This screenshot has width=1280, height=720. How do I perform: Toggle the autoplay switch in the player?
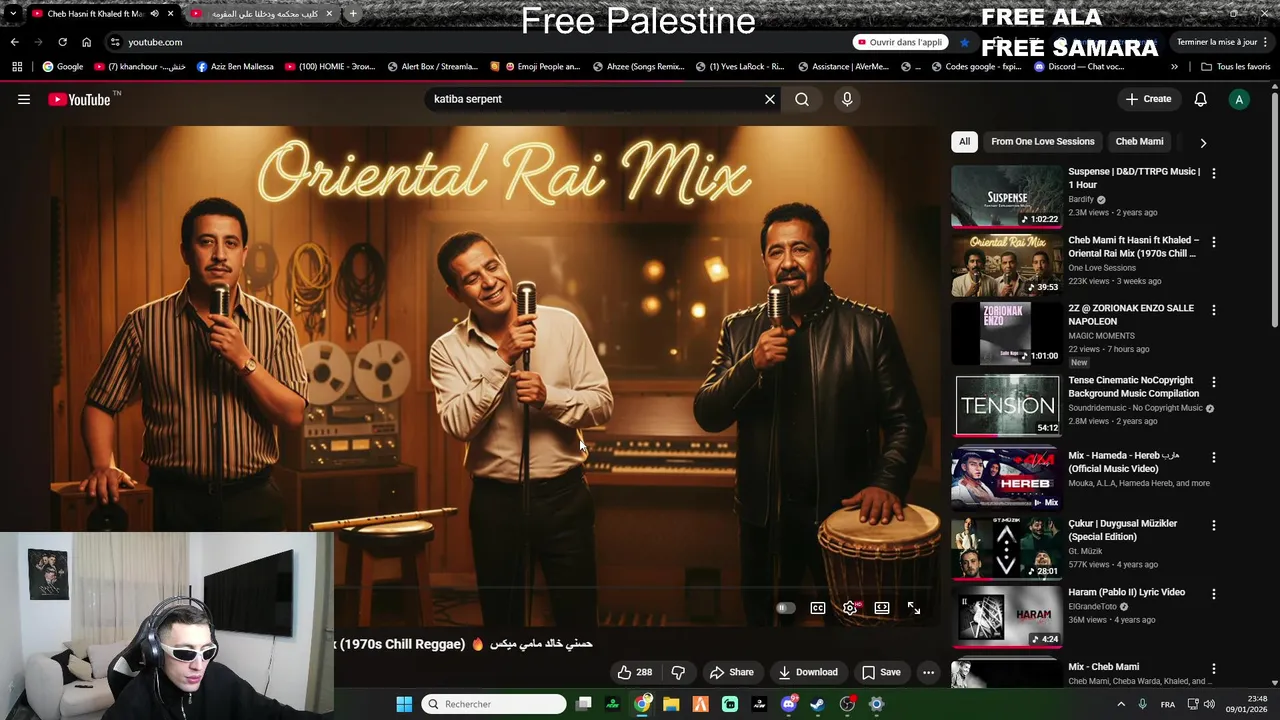click(x=785, y=608)
